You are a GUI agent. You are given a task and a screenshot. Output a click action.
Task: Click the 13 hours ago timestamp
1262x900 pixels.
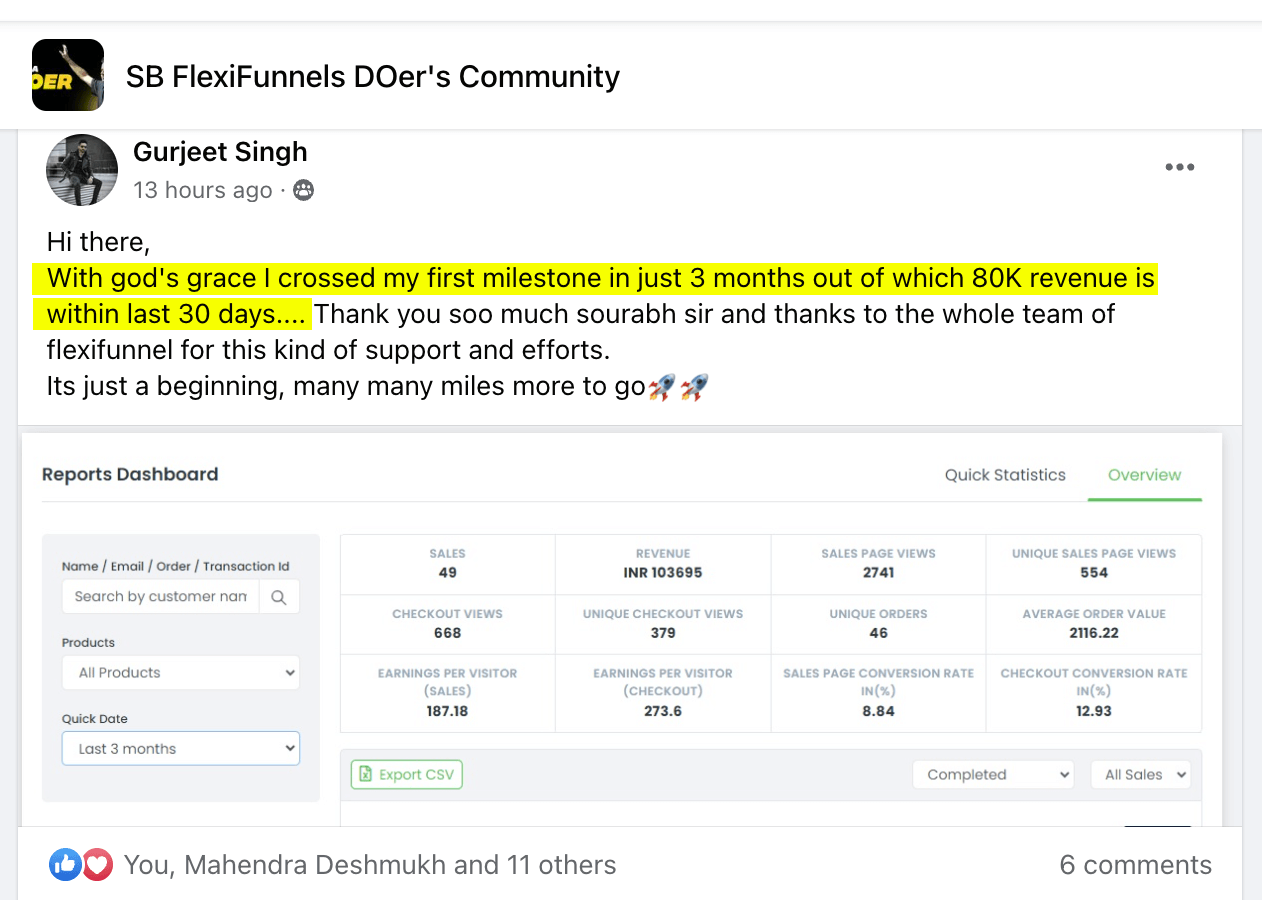[x=202, y=190]
